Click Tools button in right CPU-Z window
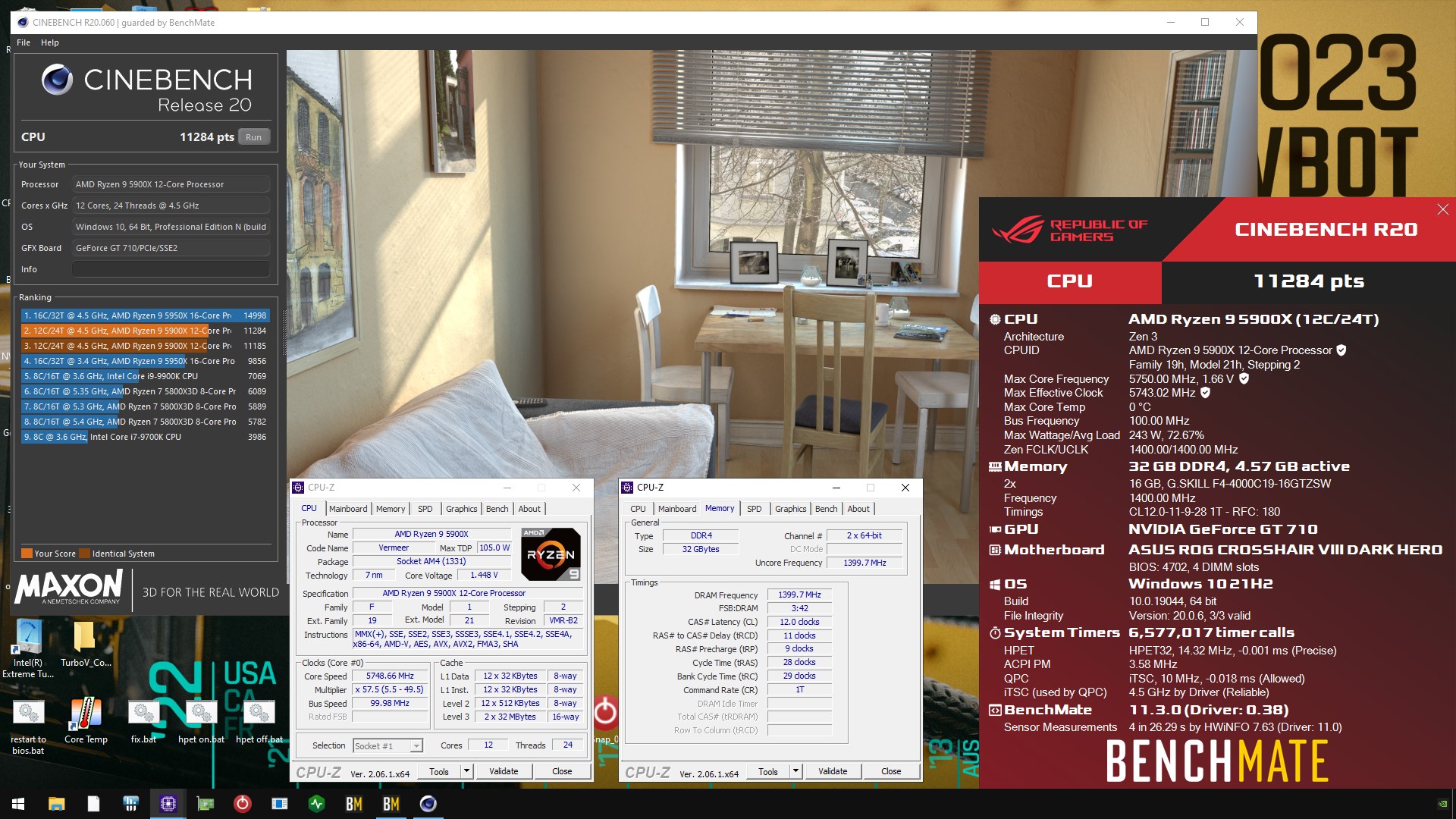 (768, 771)
